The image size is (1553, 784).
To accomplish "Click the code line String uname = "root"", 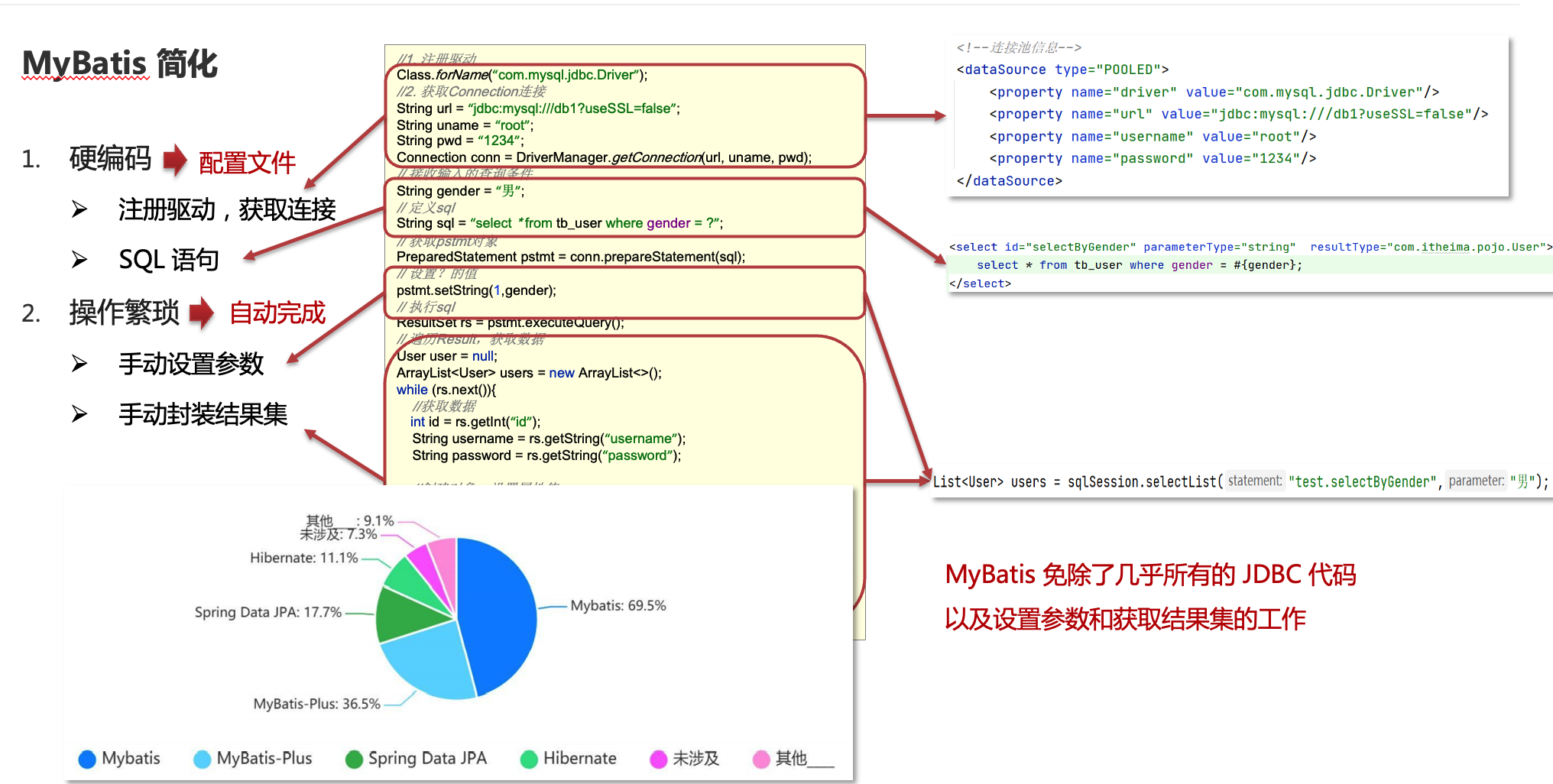I will point(465,125).
